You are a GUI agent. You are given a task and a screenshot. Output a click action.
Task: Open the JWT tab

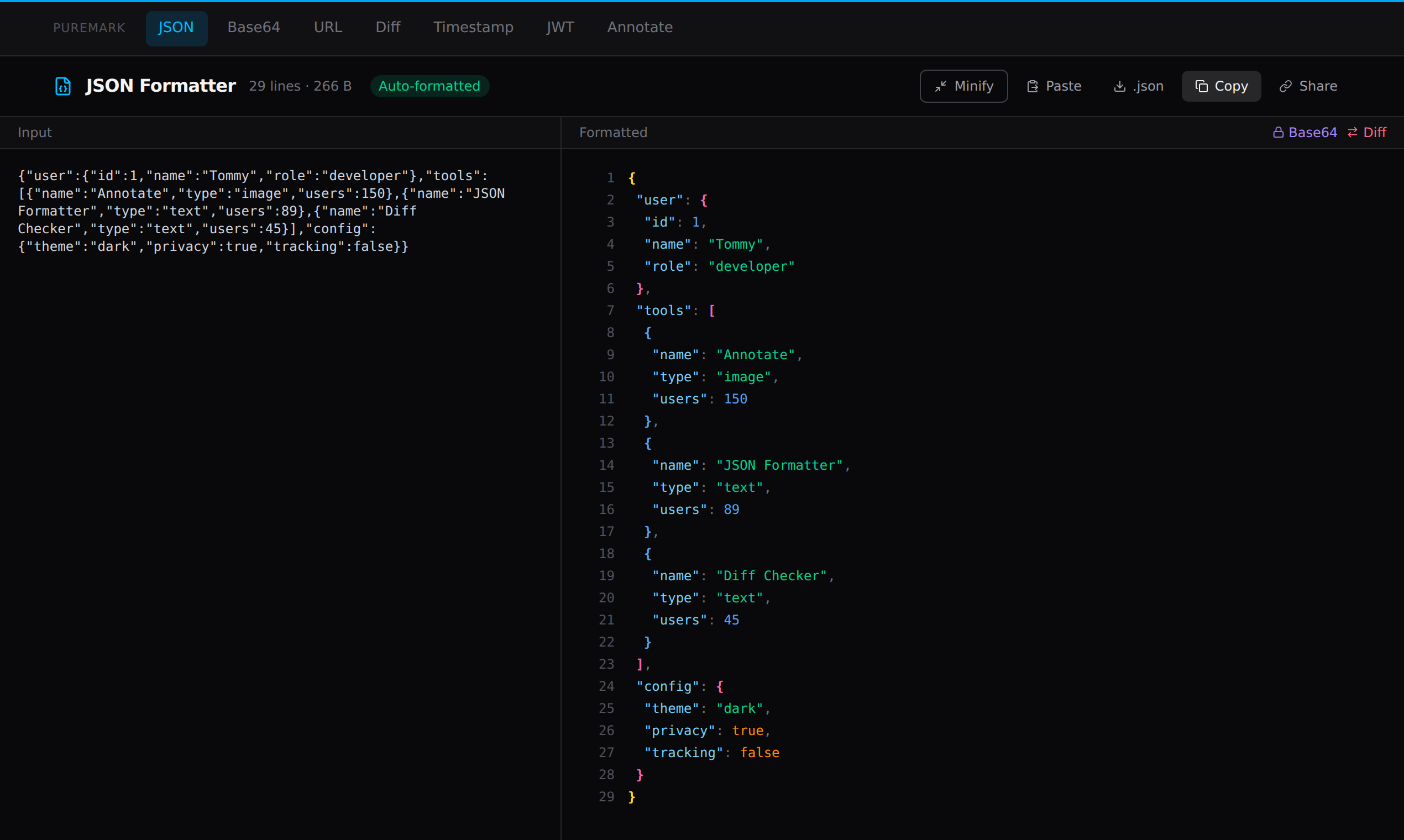click(560, 27)
